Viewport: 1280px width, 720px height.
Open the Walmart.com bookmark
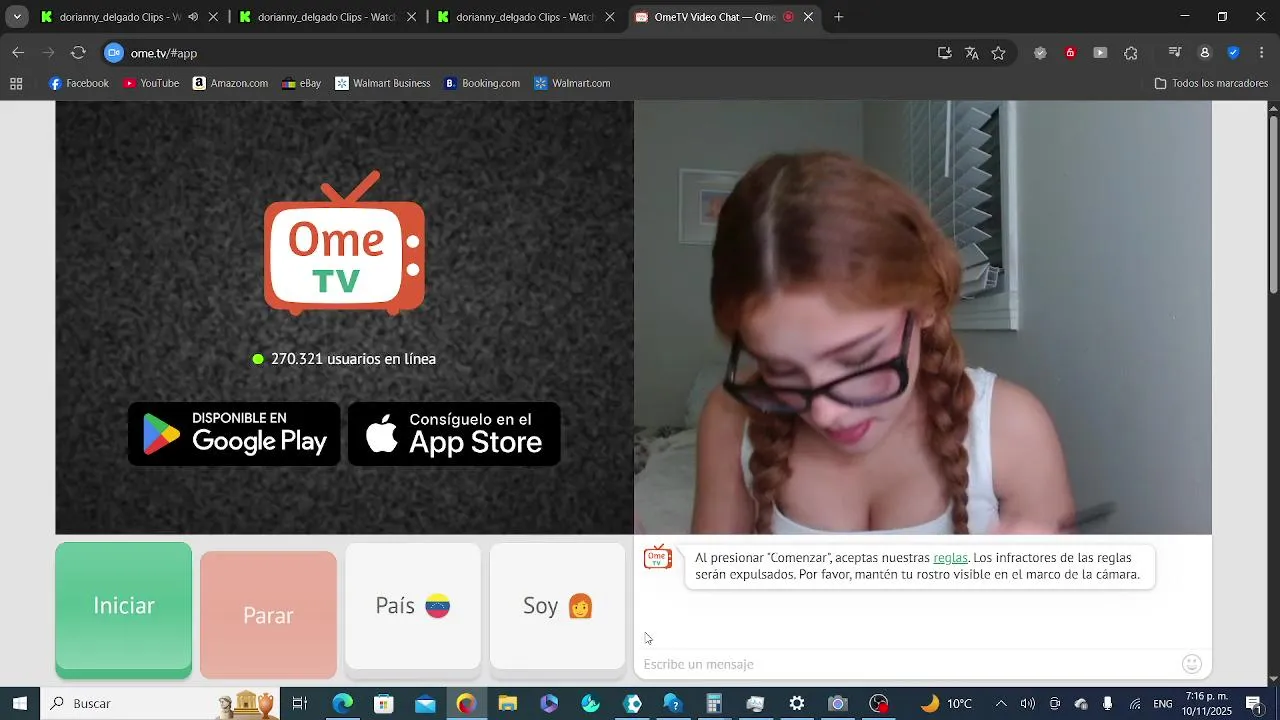(x=572, y=84)
